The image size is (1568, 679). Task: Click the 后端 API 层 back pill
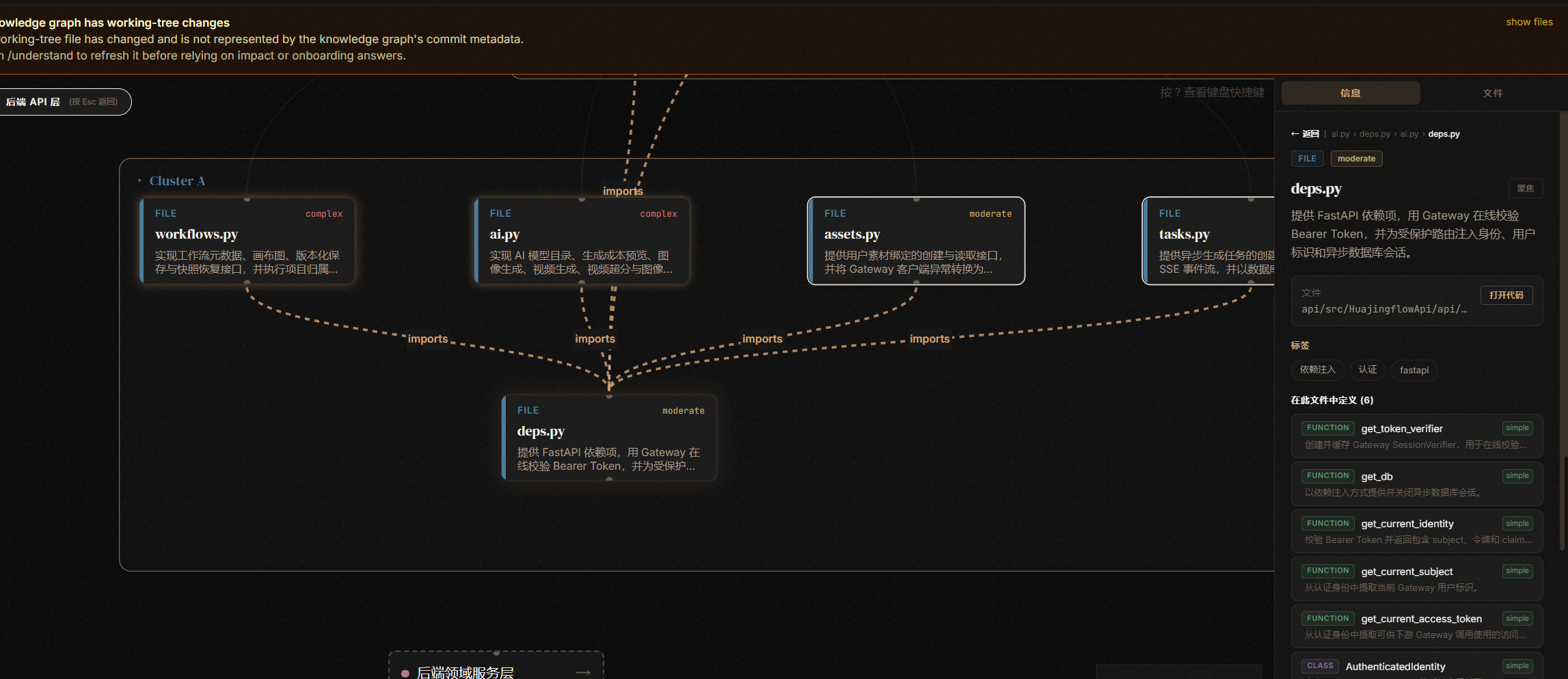(64, 102)
